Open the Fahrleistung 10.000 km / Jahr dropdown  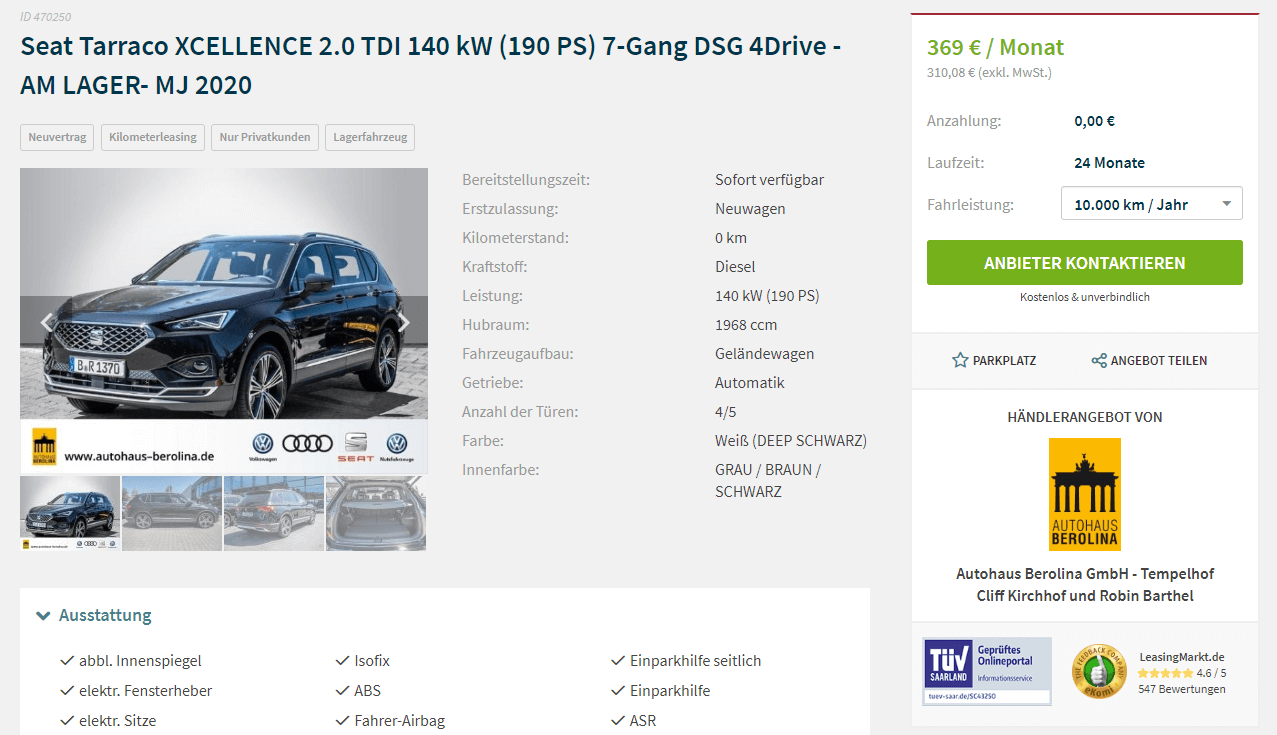1151,204
